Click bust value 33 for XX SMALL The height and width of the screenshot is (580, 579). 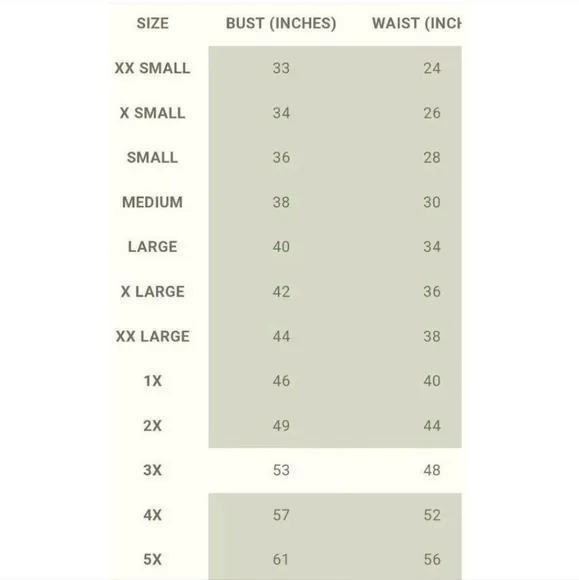pos(281,68)
